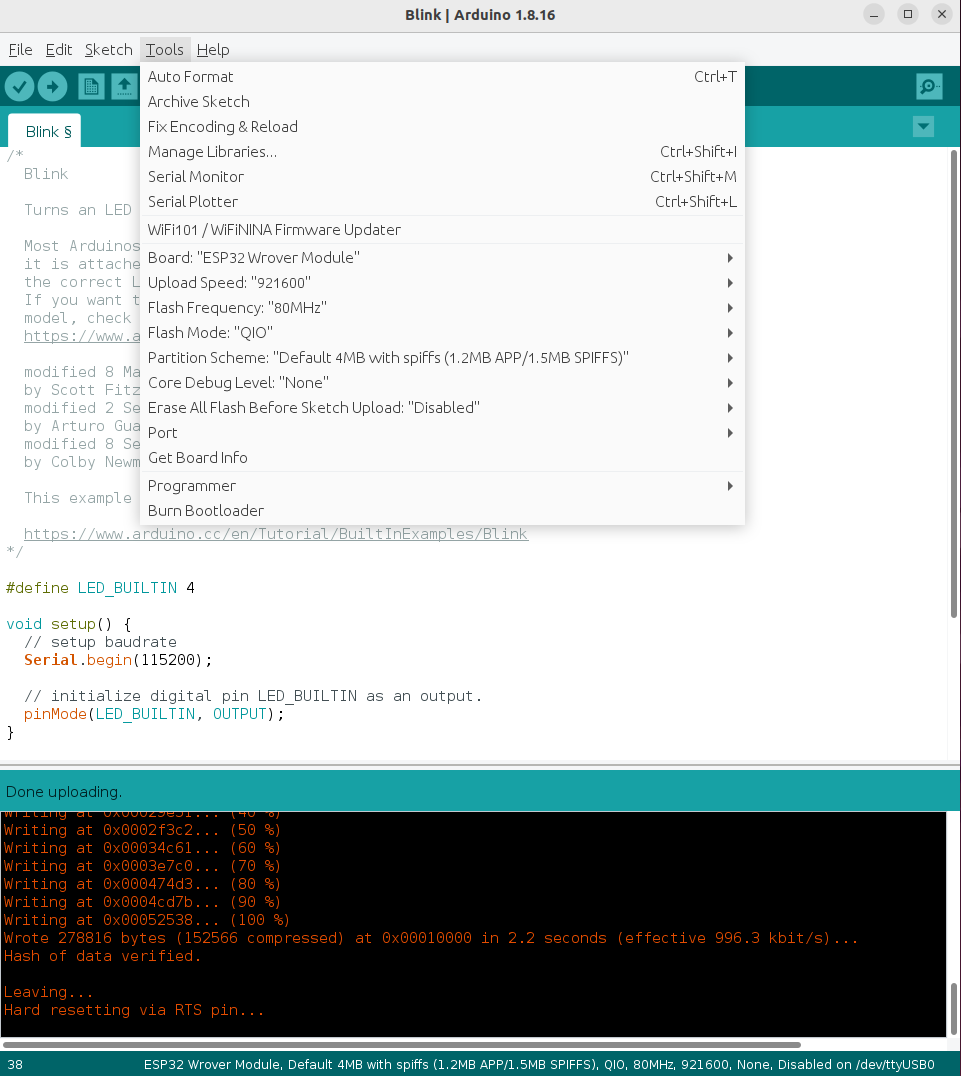Click the void setup() line
This screenshot has width=961, height=1076.
click(x=69, y=624)
